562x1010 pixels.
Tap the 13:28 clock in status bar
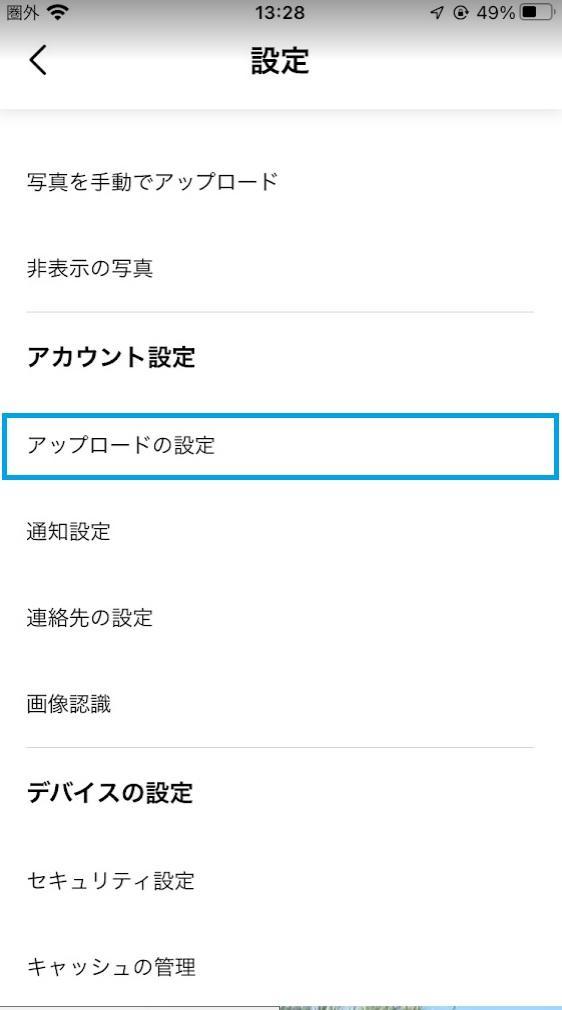pyautogui.click(x=280, y=12)
